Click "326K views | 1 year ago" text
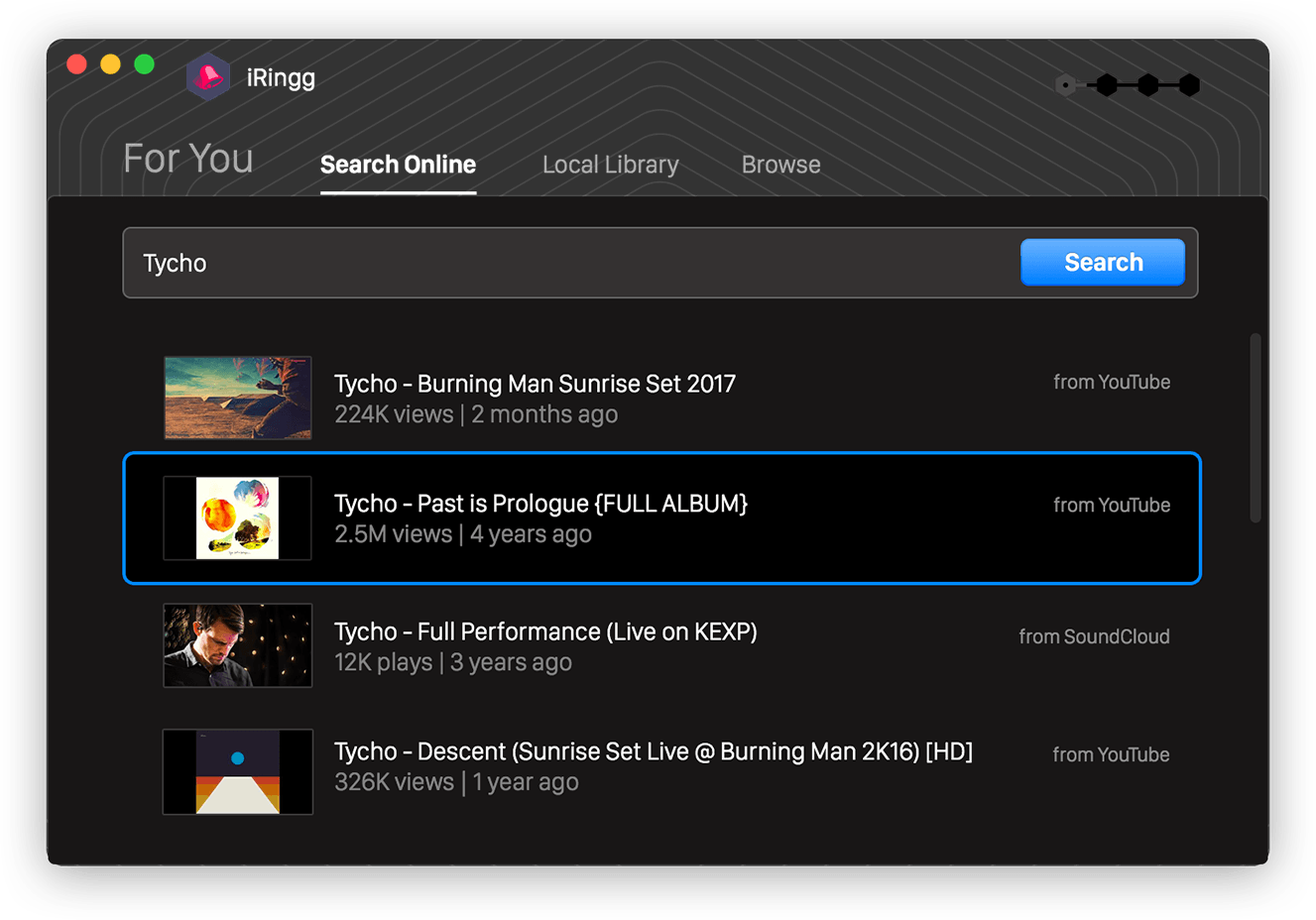Screen dimensions: 1316x920 tap(456, 782)
